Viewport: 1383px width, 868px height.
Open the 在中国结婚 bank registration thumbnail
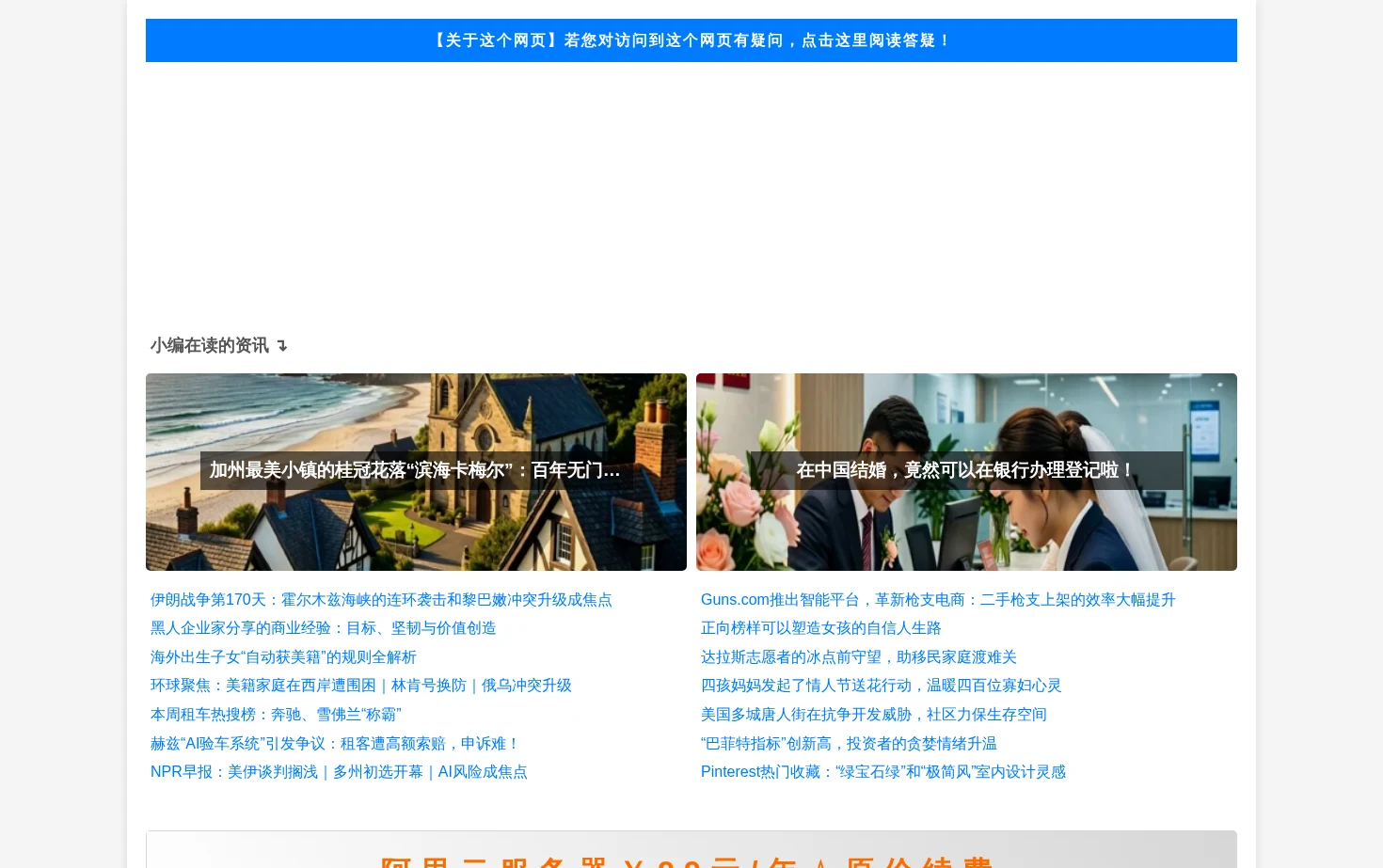click(966, 472)
